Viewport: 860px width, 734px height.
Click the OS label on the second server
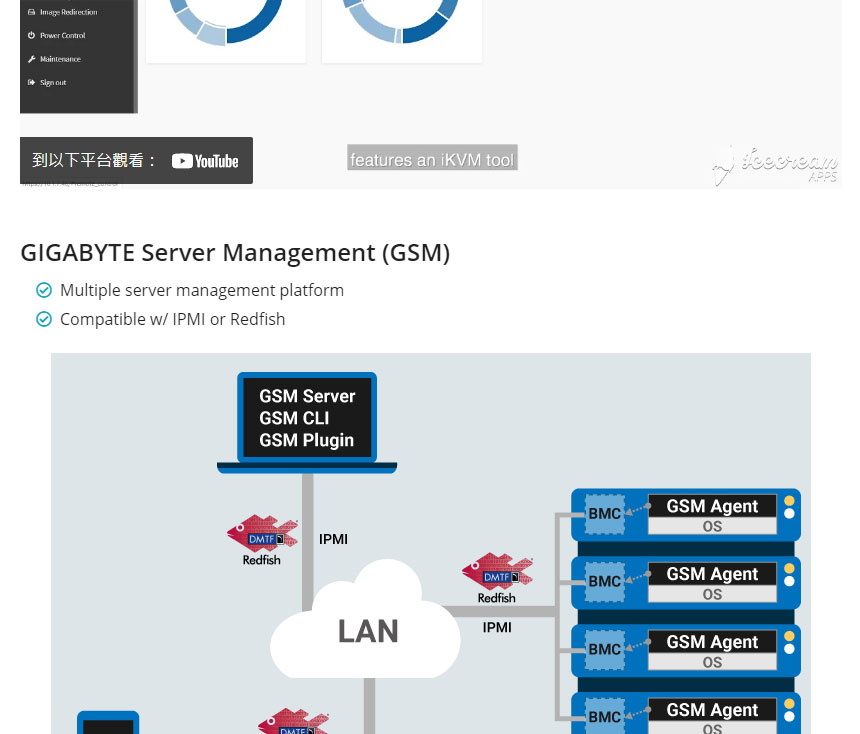pos(712,595)
